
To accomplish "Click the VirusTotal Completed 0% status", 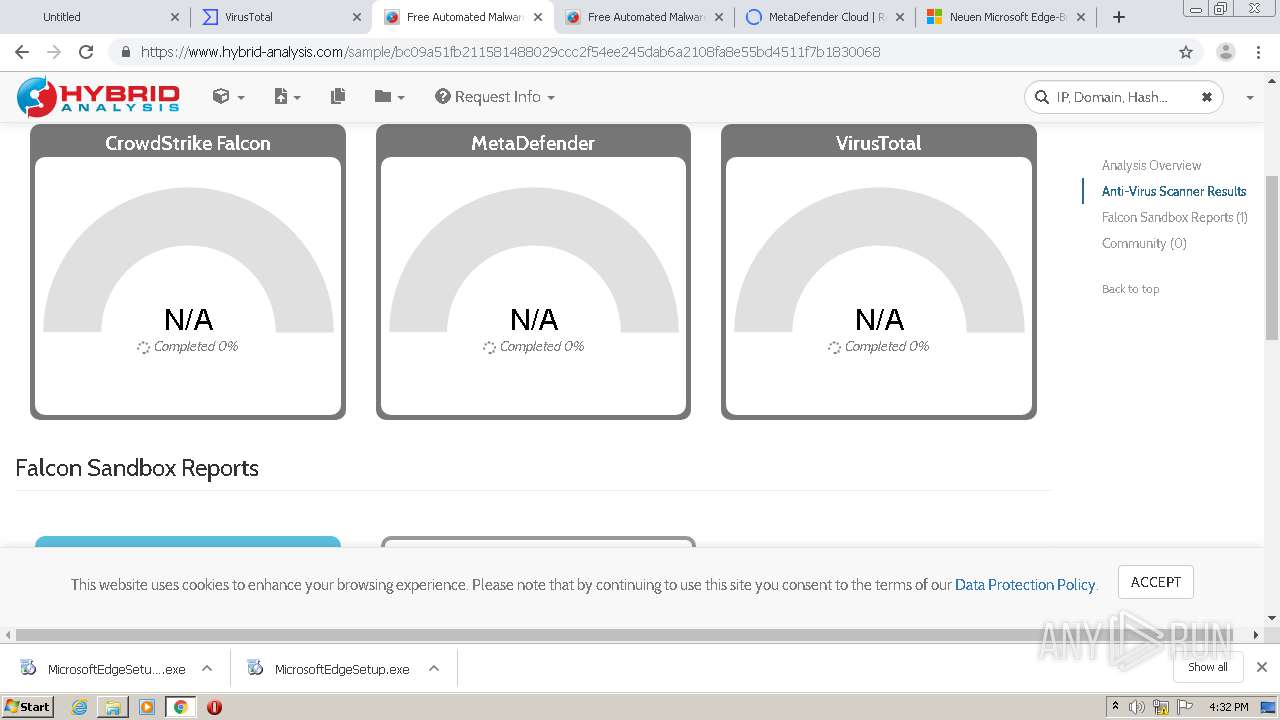I will click(879, 347).
